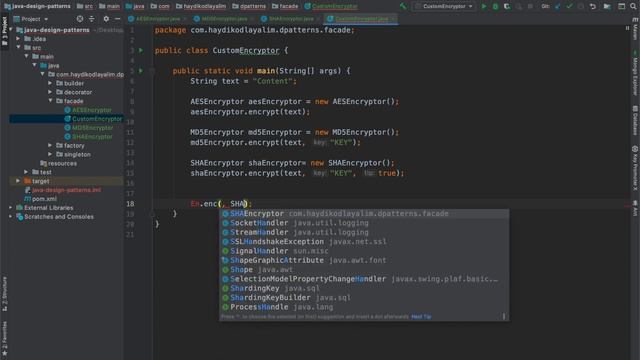Open SHAEncryptor class in project tree
This screenshot has height=360, width=640.
(89, 137)
